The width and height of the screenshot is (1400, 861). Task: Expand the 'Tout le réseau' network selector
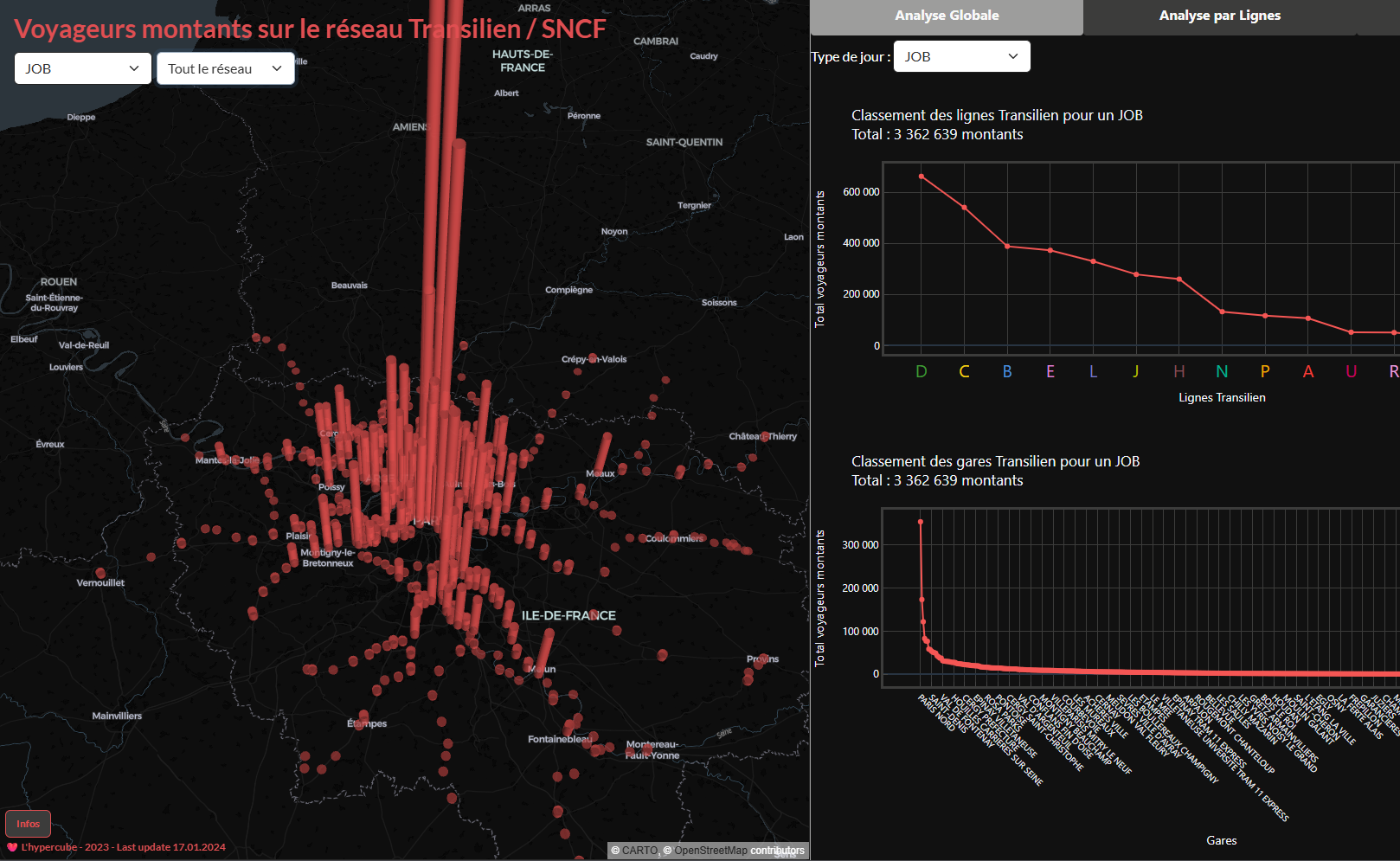(x=225, y=68)
